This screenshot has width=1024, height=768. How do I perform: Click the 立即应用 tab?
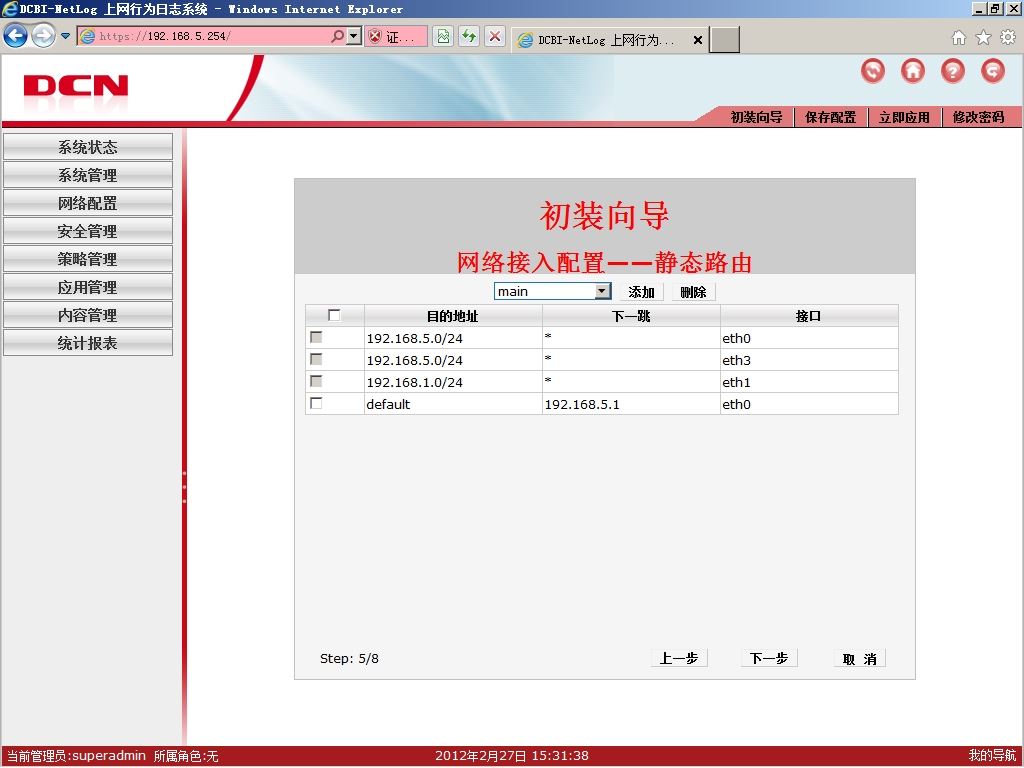(904, 117)
